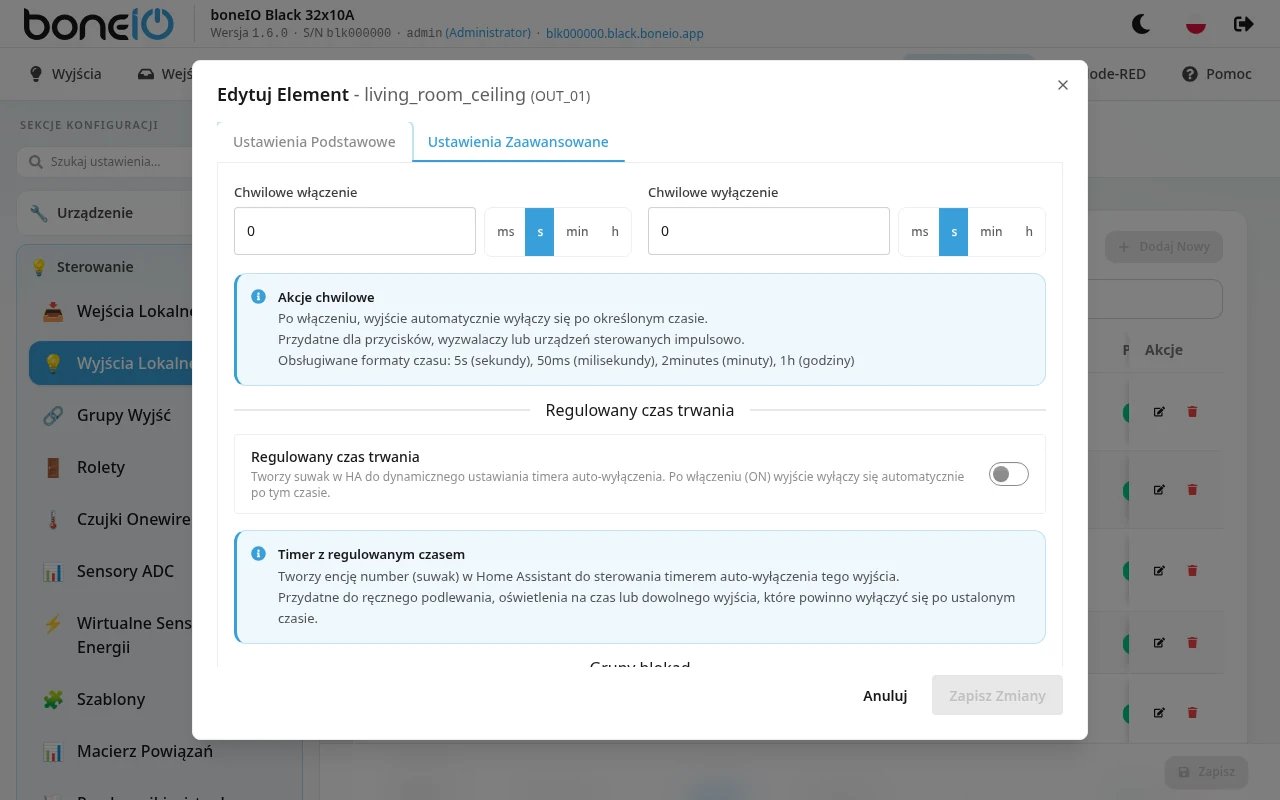Select s unit for Chwilowe włączenie

pos(540,232)
